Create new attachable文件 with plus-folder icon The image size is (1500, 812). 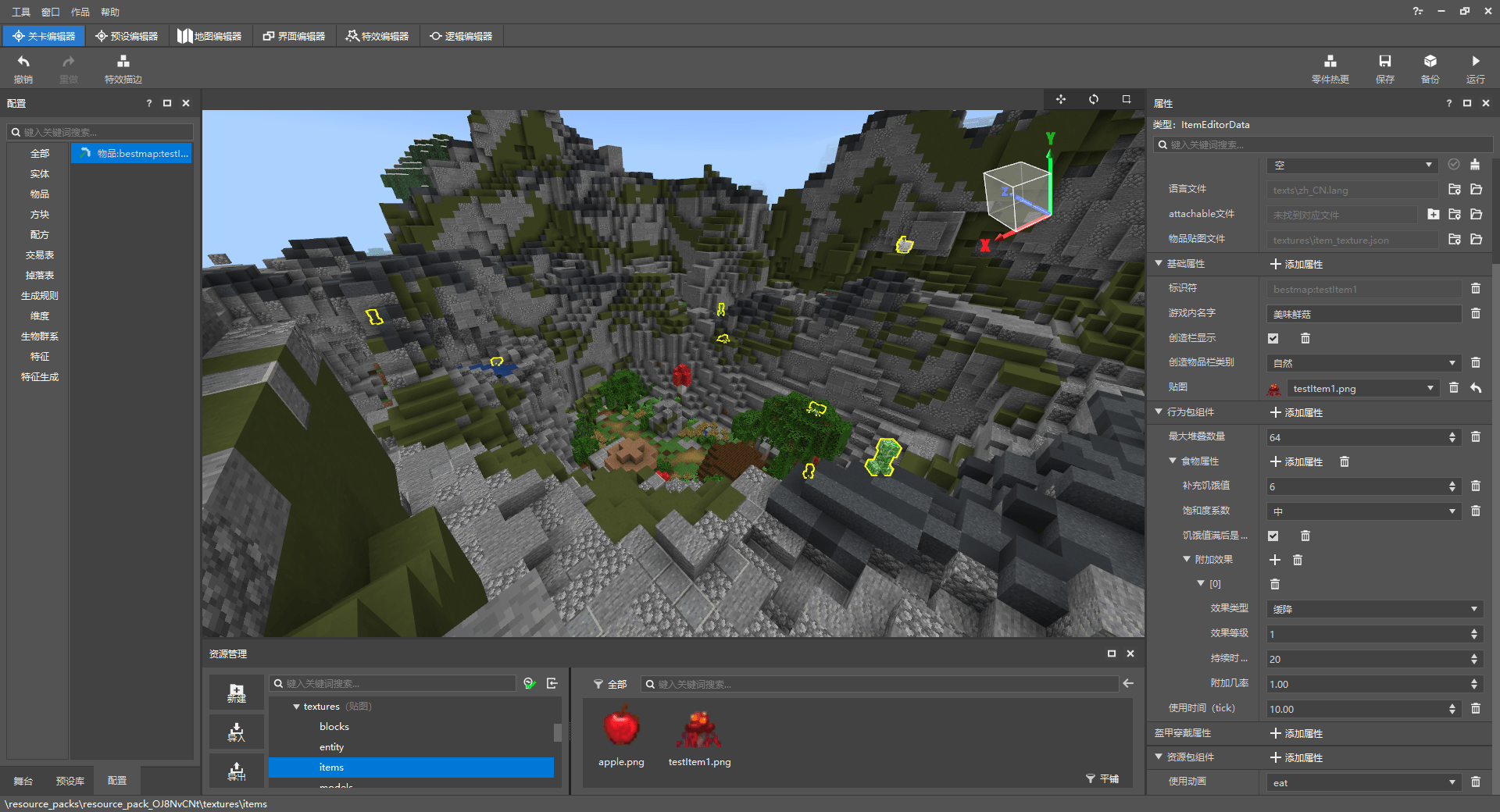1433,214
